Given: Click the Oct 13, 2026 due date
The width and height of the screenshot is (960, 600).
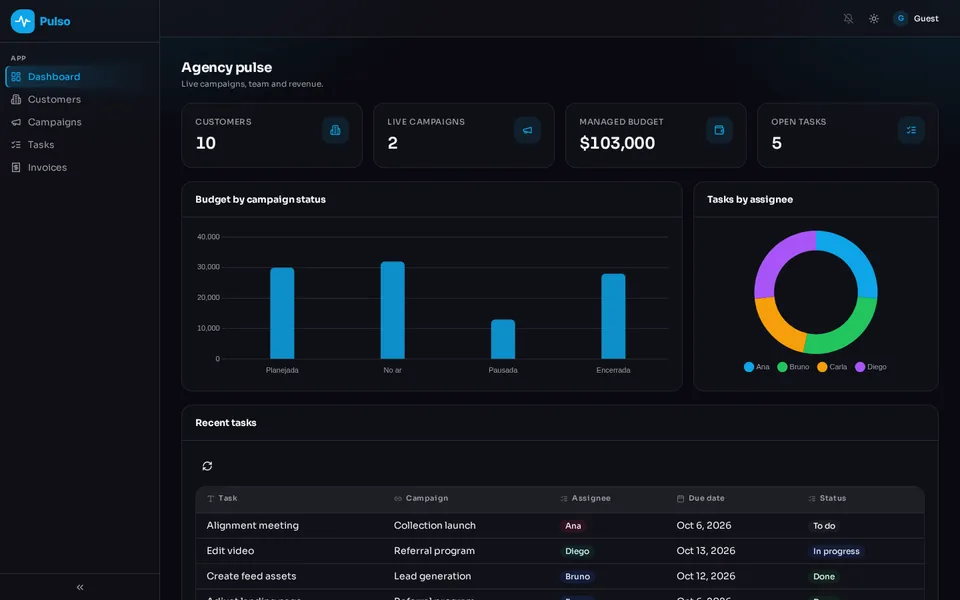Looking at the screenshot, I should click(x=705, y=550).
